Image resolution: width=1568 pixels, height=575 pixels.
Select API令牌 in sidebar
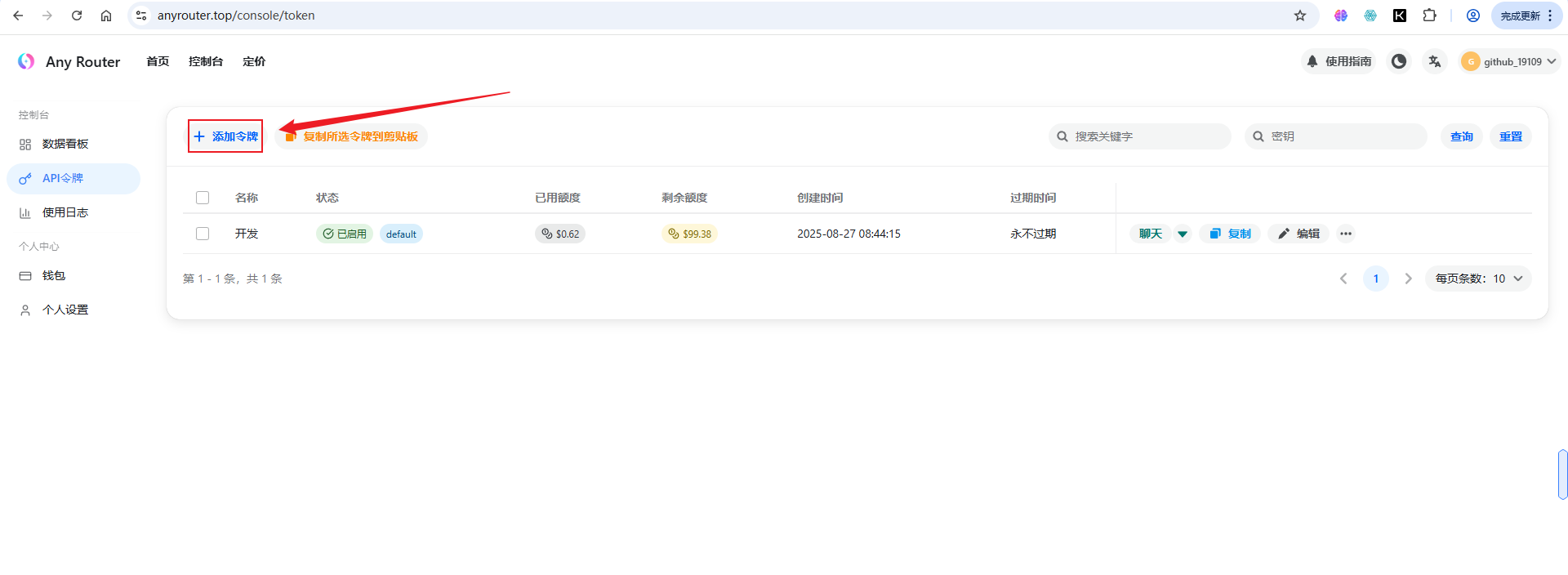tap(73, 178)
